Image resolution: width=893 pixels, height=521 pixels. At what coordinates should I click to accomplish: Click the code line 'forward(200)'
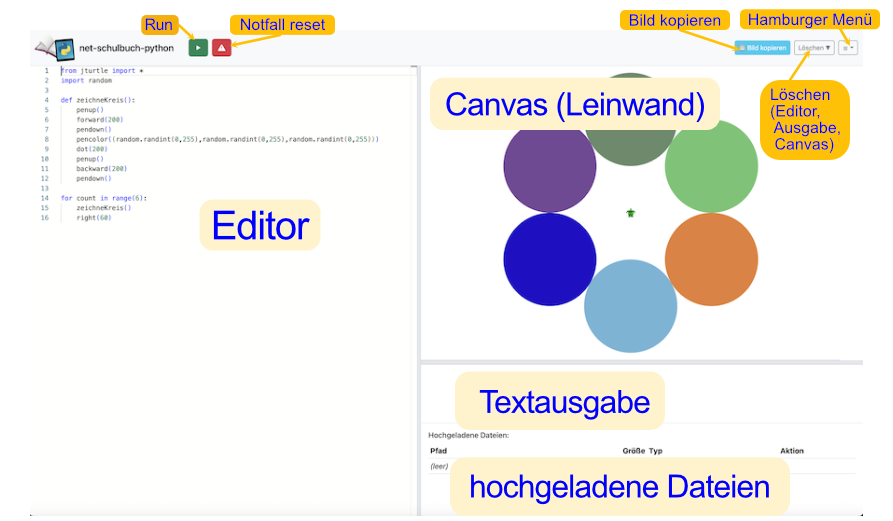click(100, 120)
